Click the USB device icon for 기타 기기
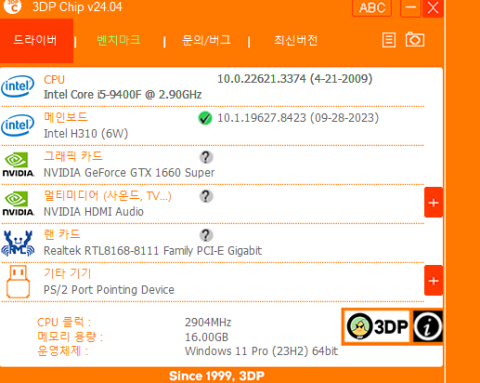The image size is (480, 383). (x=18, y=282)
